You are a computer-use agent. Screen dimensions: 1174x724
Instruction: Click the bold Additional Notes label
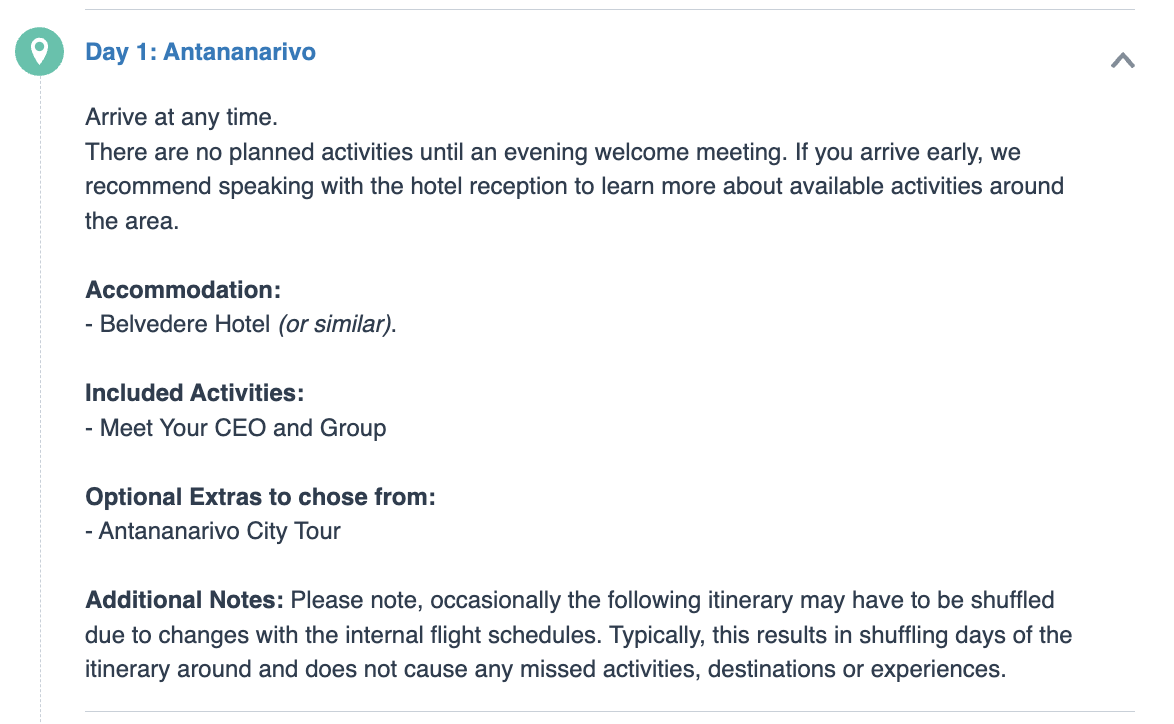[x=184, y=600]
